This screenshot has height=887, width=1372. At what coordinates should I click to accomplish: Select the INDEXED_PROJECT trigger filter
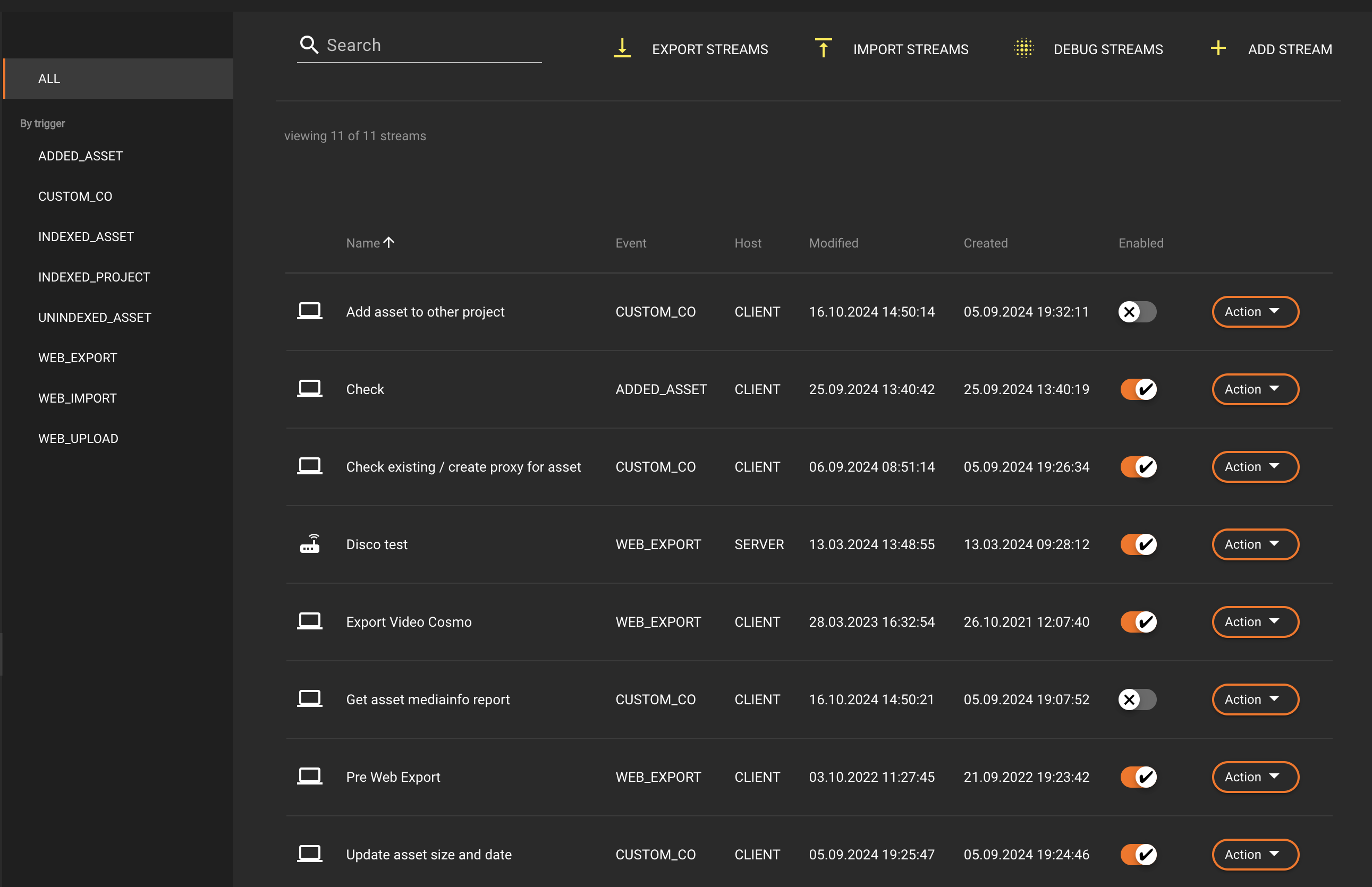tap(94, 277)
